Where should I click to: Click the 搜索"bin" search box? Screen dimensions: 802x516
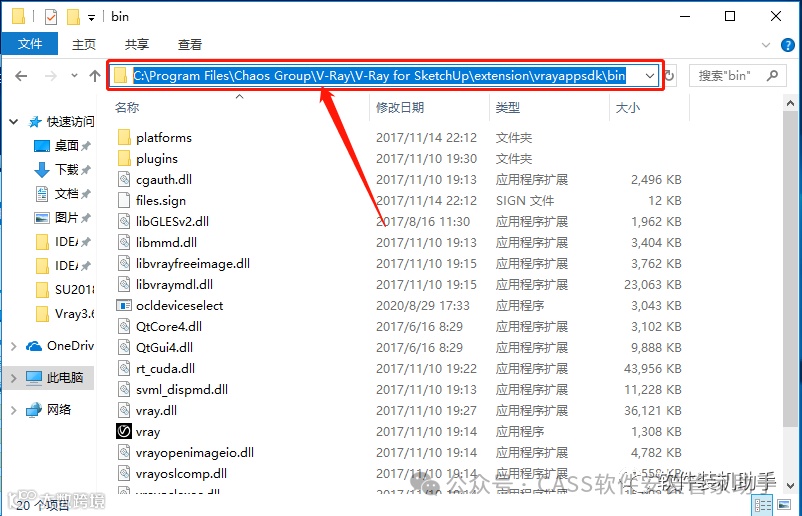point(738,76)
